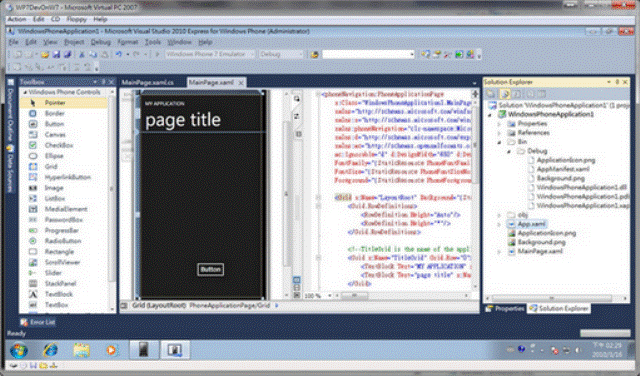Open the Debug configuration dropdown
The image size is (640, 376).
(282, 54)
